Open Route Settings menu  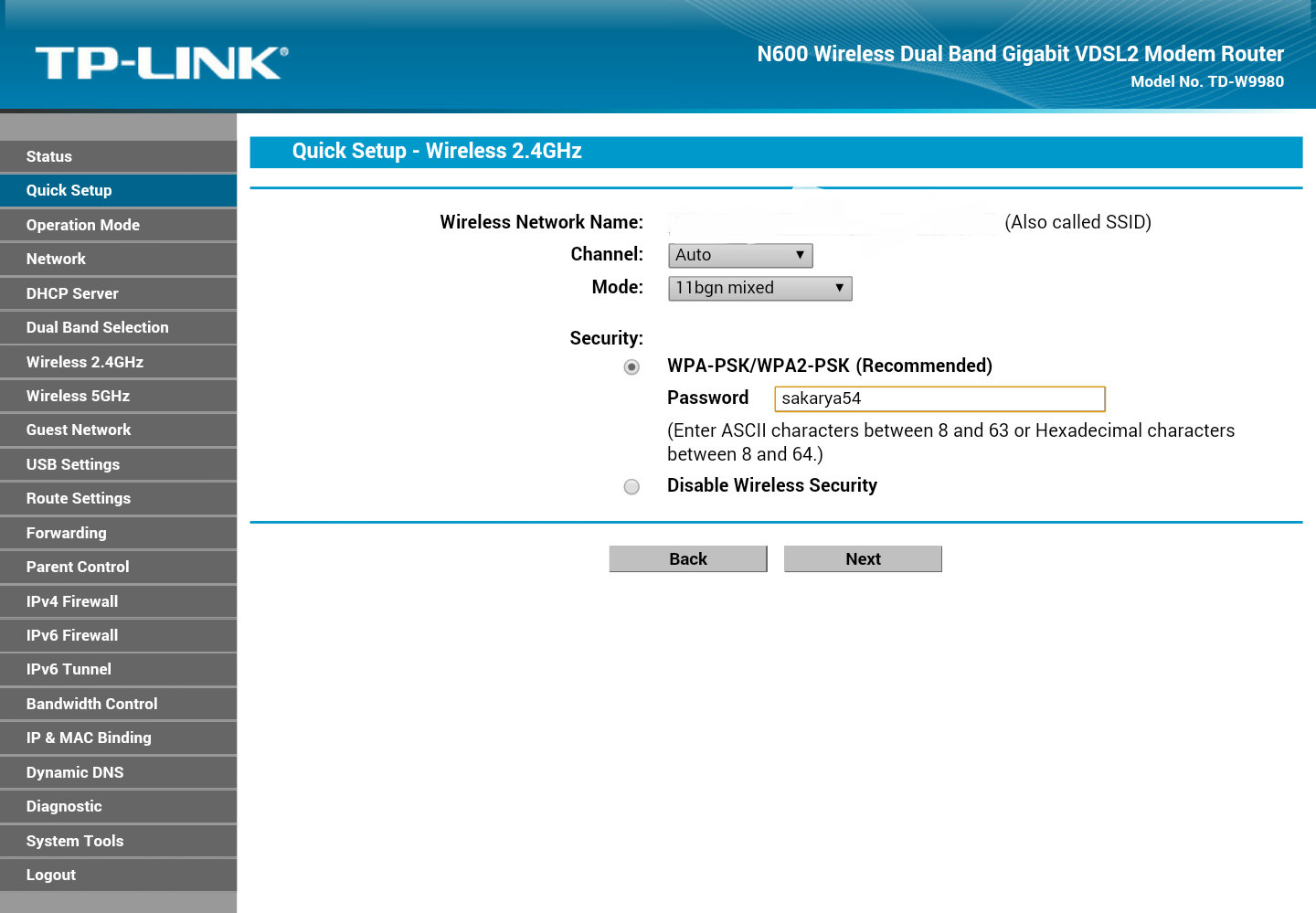click(118, 498)
